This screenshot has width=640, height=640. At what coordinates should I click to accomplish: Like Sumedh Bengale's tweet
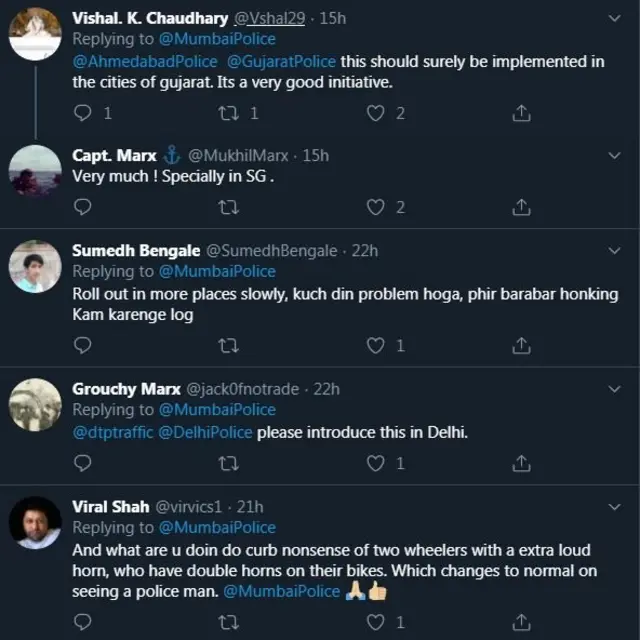pyautogui.click(x=376, y=345)
